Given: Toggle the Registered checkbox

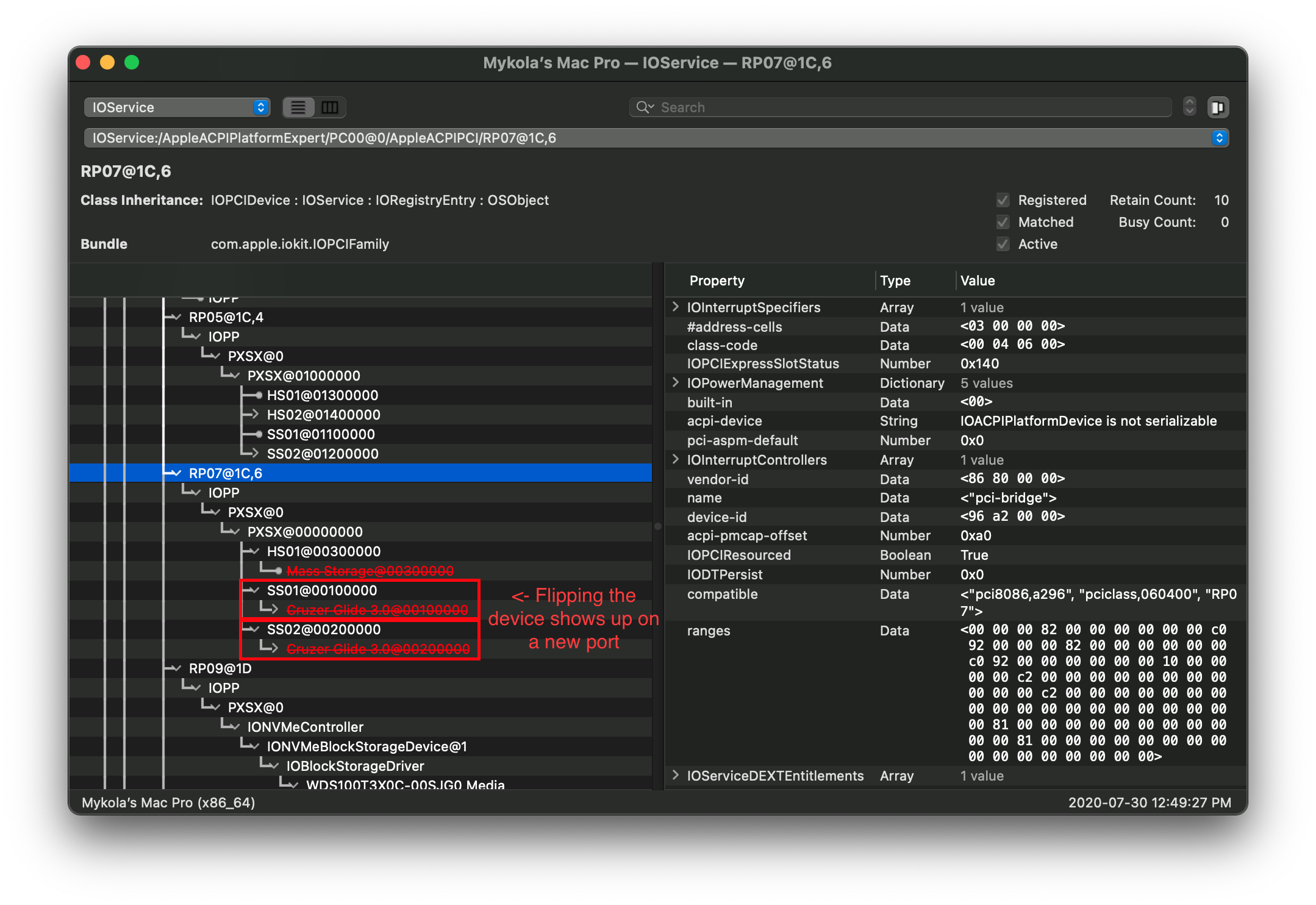Looking at the screenshot, I should (1003, 200).
